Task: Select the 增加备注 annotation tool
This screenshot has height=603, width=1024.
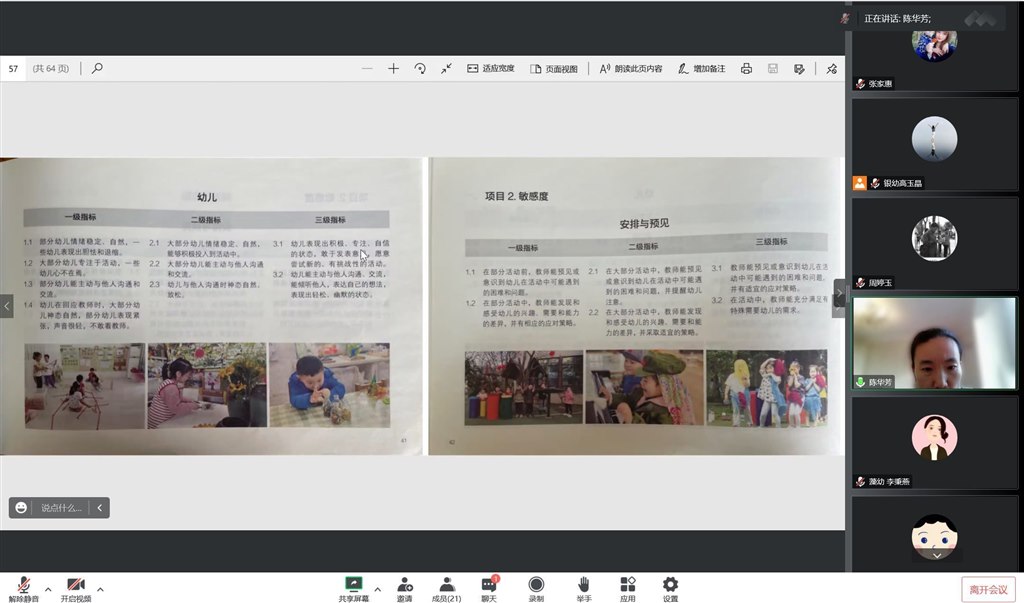Action: pyautogui.click(x=701, y=69)
